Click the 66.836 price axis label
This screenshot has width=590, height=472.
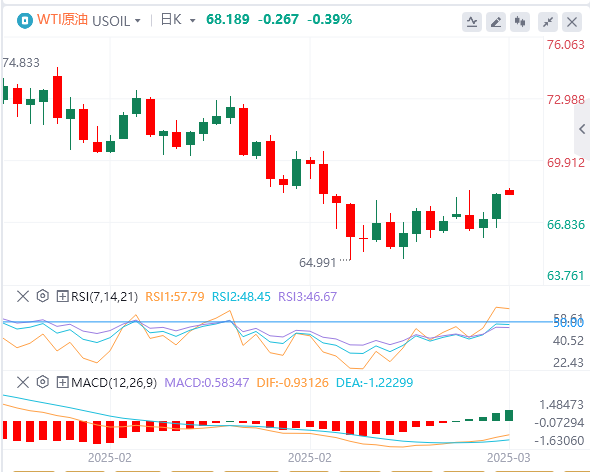(x=566, y=225)
